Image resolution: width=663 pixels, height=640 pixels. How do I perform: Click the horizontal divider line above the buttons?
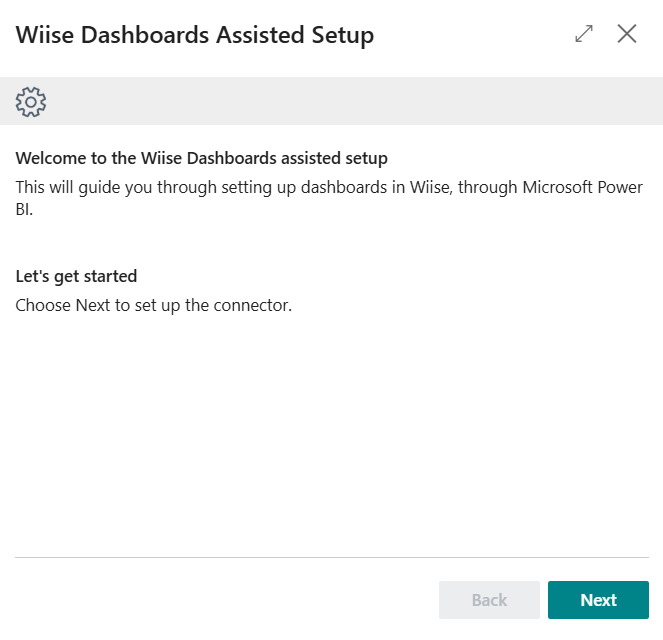[x=332, y=557]
